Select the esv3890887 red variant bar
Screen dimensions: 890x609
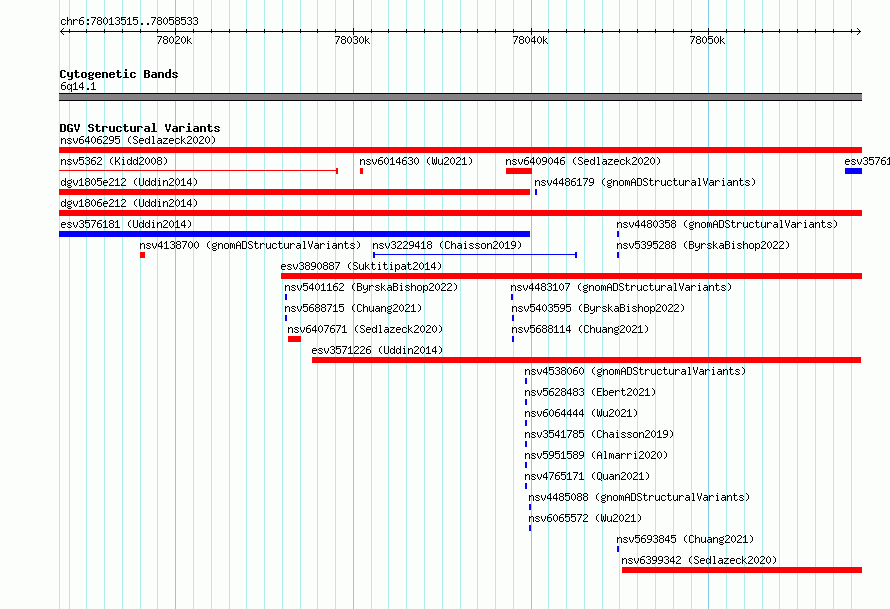coord(572,276)
